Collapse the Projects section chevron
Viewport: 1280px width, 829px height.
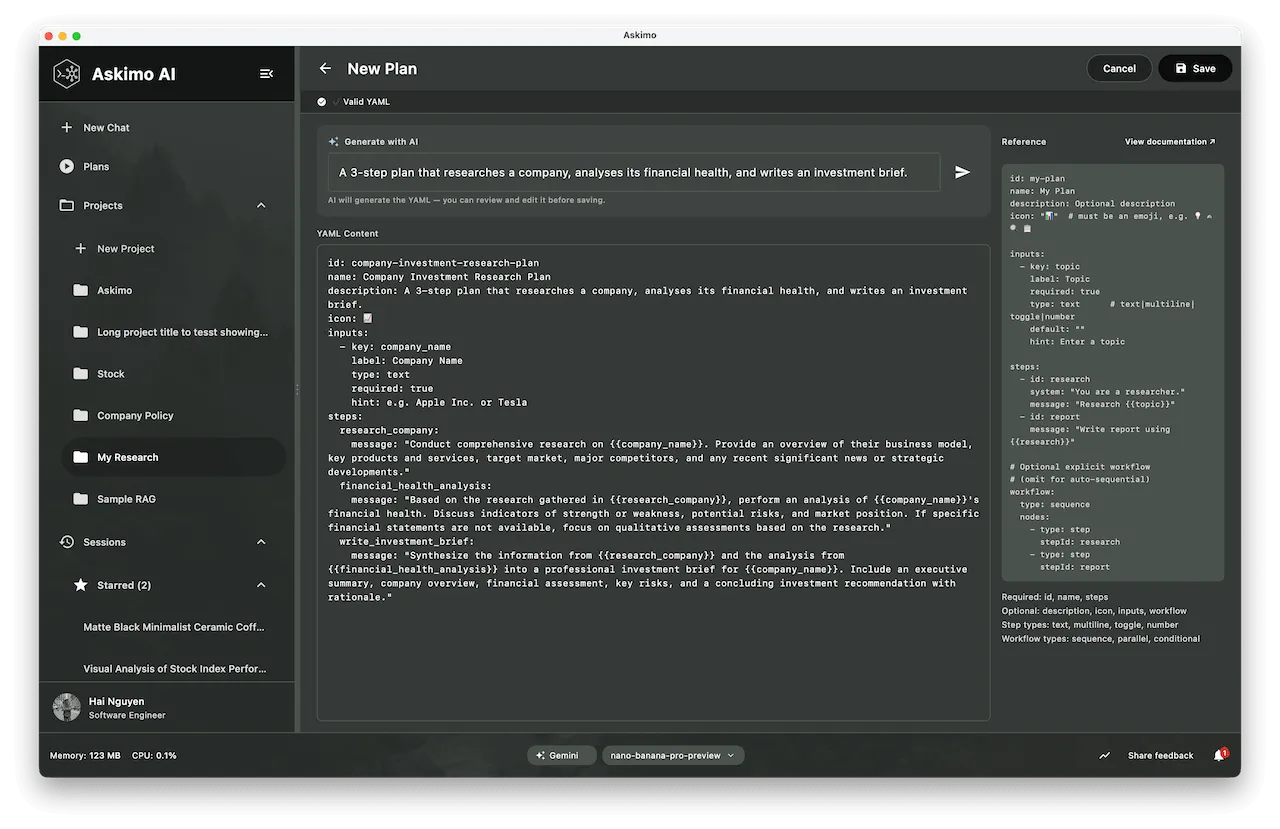coord(262,206)
